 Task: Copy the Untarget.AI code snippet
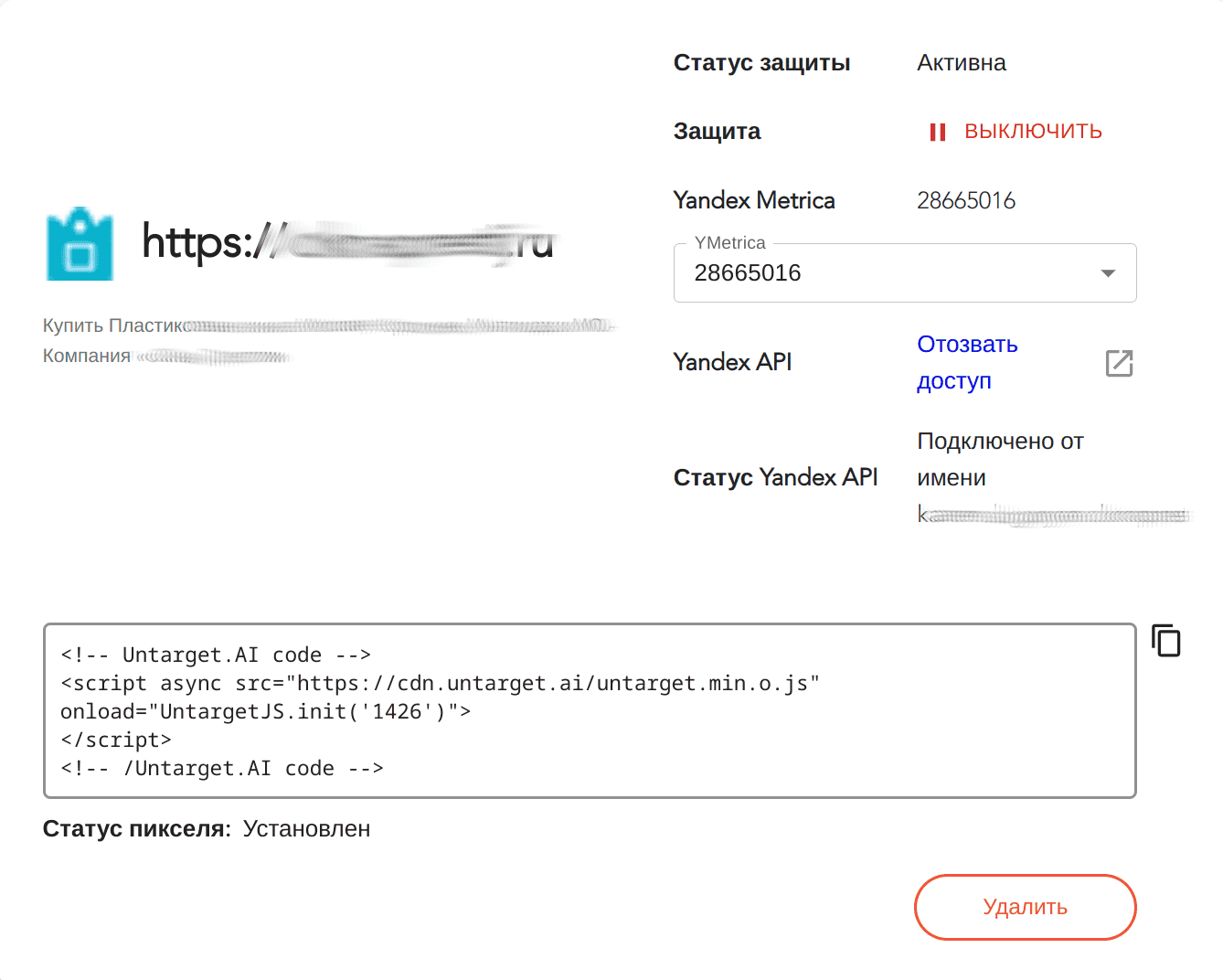(x=1165, y=641)
